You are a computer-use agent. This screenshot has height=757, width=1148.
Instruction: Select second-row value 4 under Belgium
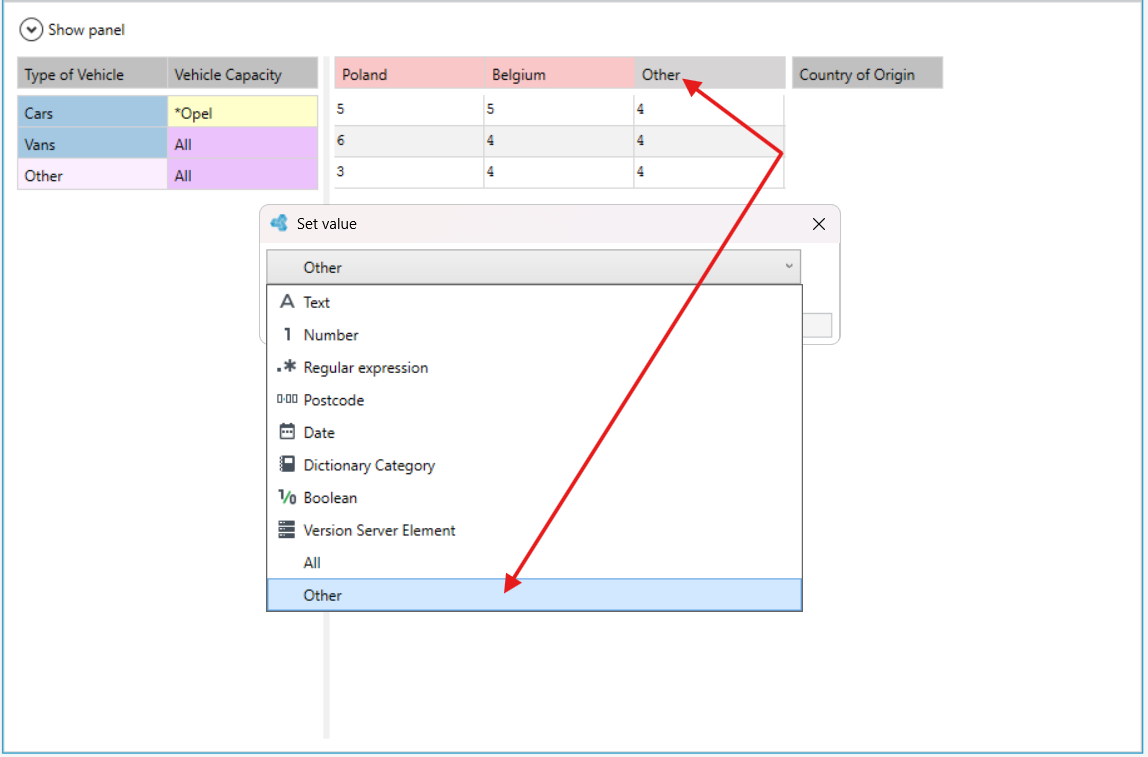coord(559,141)
